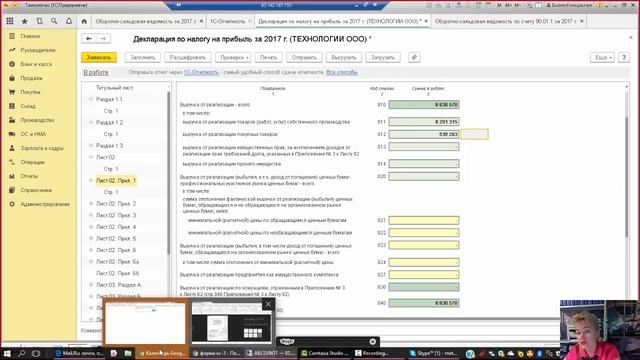Click the Отправить button
Viewport: 640px width, 360px height.
click(304, 58)
